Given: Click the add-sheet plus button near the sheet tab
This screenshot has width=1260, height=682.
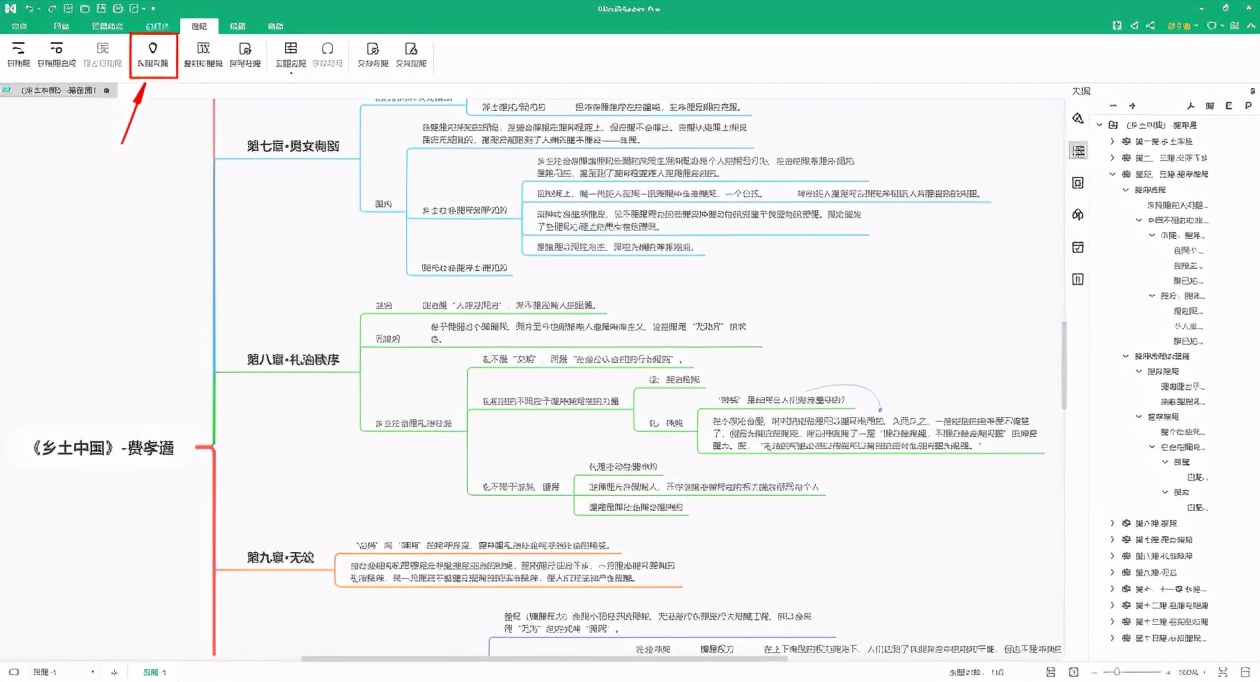Looking at the screenshot, I should click(114, 669).
